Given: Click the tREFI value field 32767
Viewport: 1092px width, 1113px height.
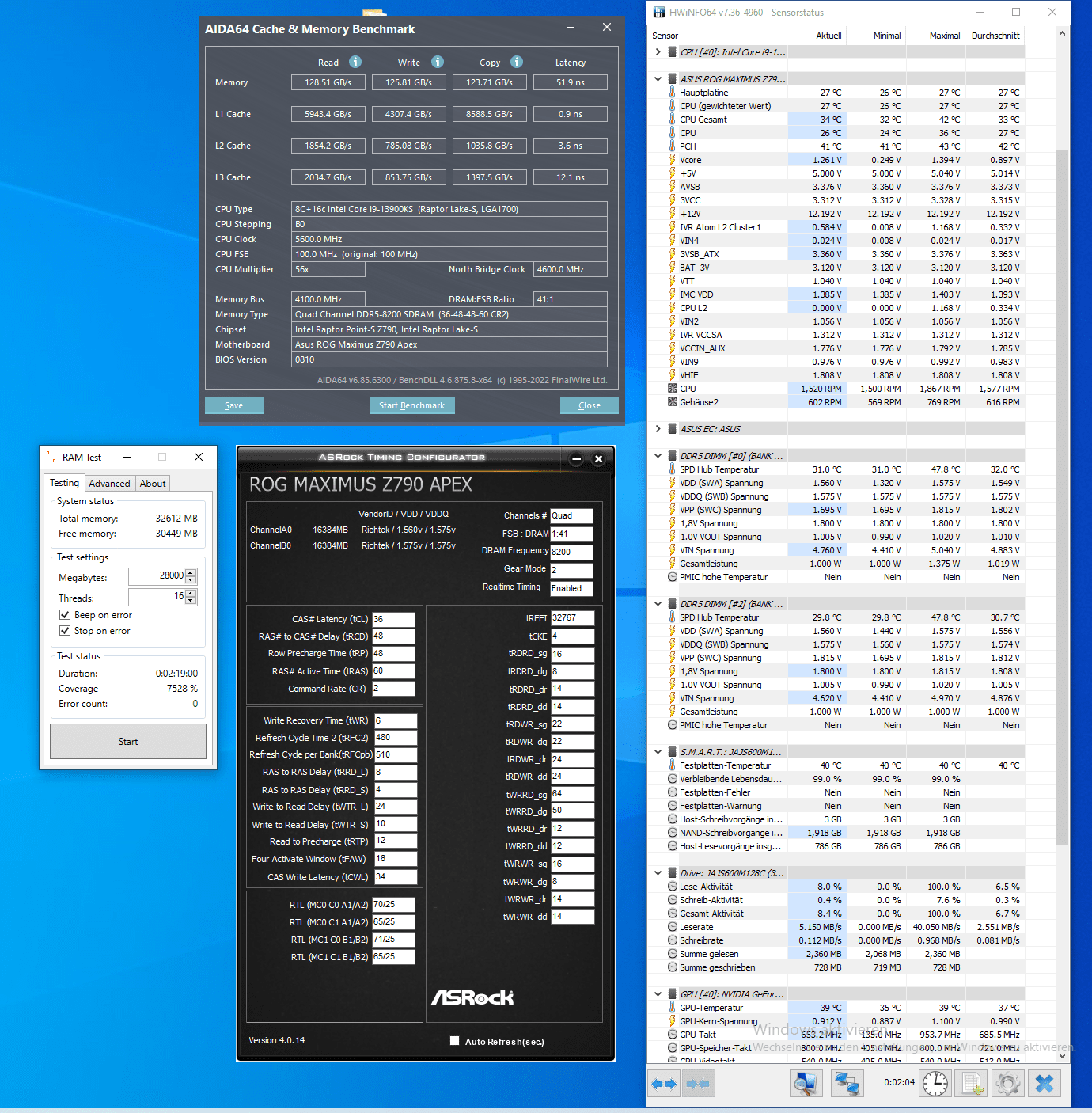Looking at the screenshot, I should tap(572, 618).
